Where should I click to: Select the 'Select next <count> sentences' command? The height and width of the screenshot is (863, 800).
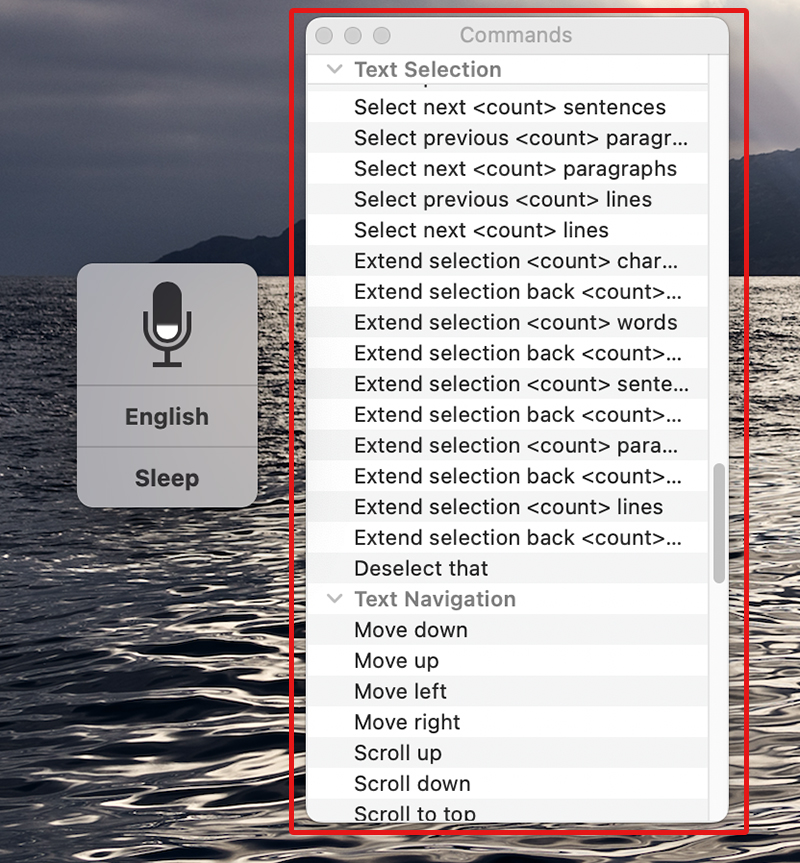tap(509, 107)
